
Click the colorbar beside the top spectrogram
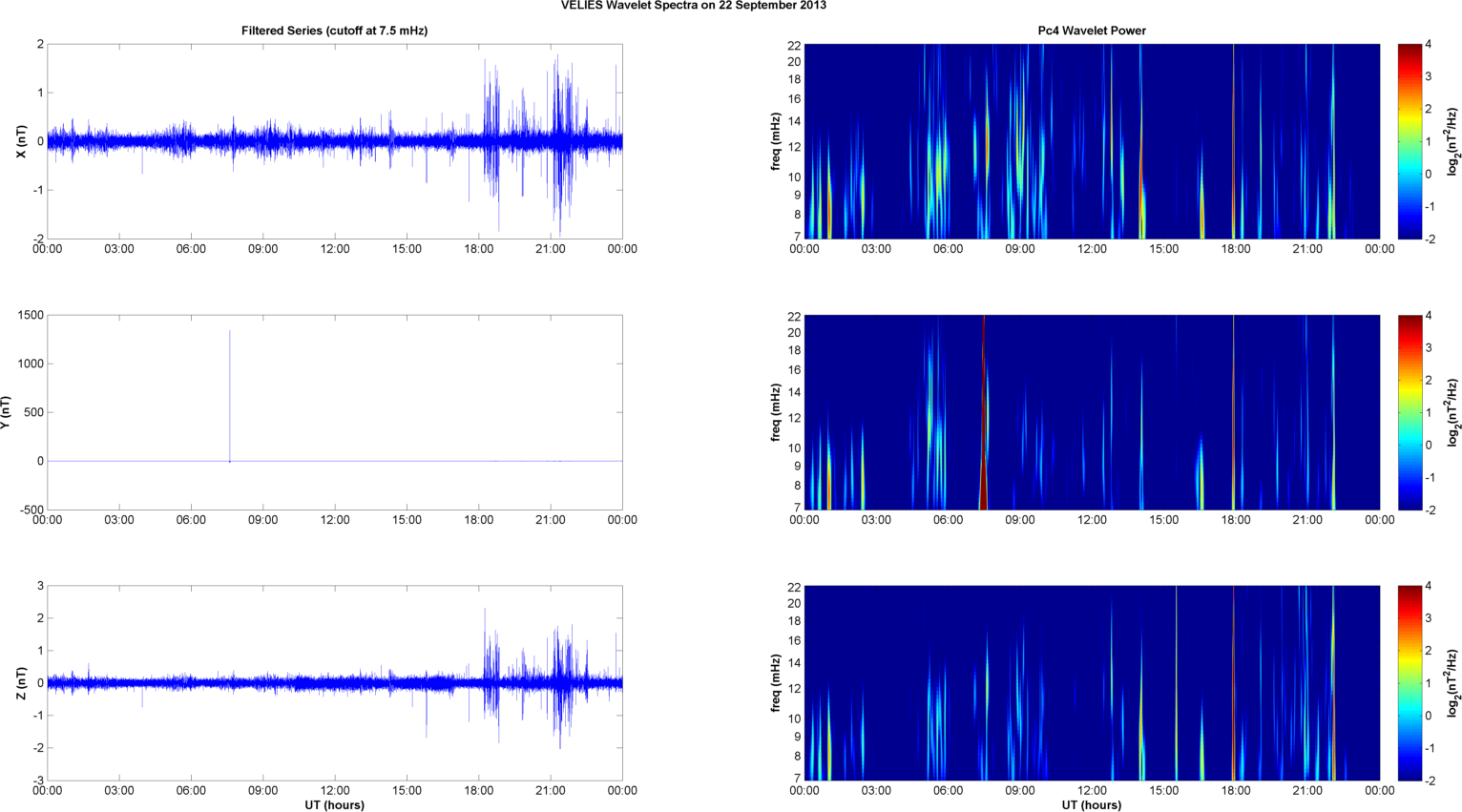(x=1410, y=141)
